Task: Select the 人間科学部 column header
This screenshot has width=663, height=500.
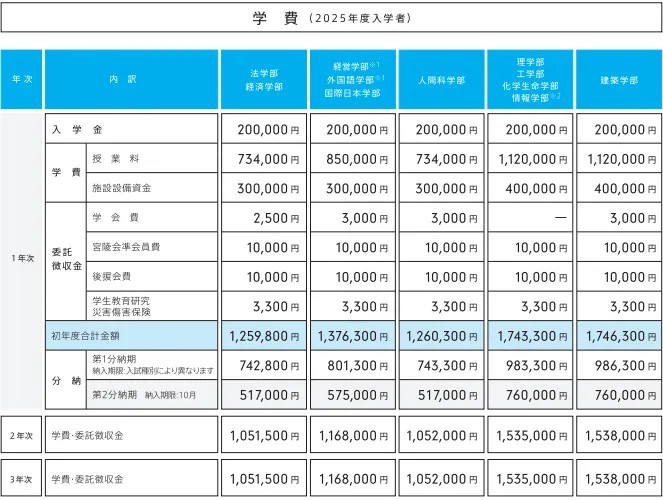Action: 442,79
